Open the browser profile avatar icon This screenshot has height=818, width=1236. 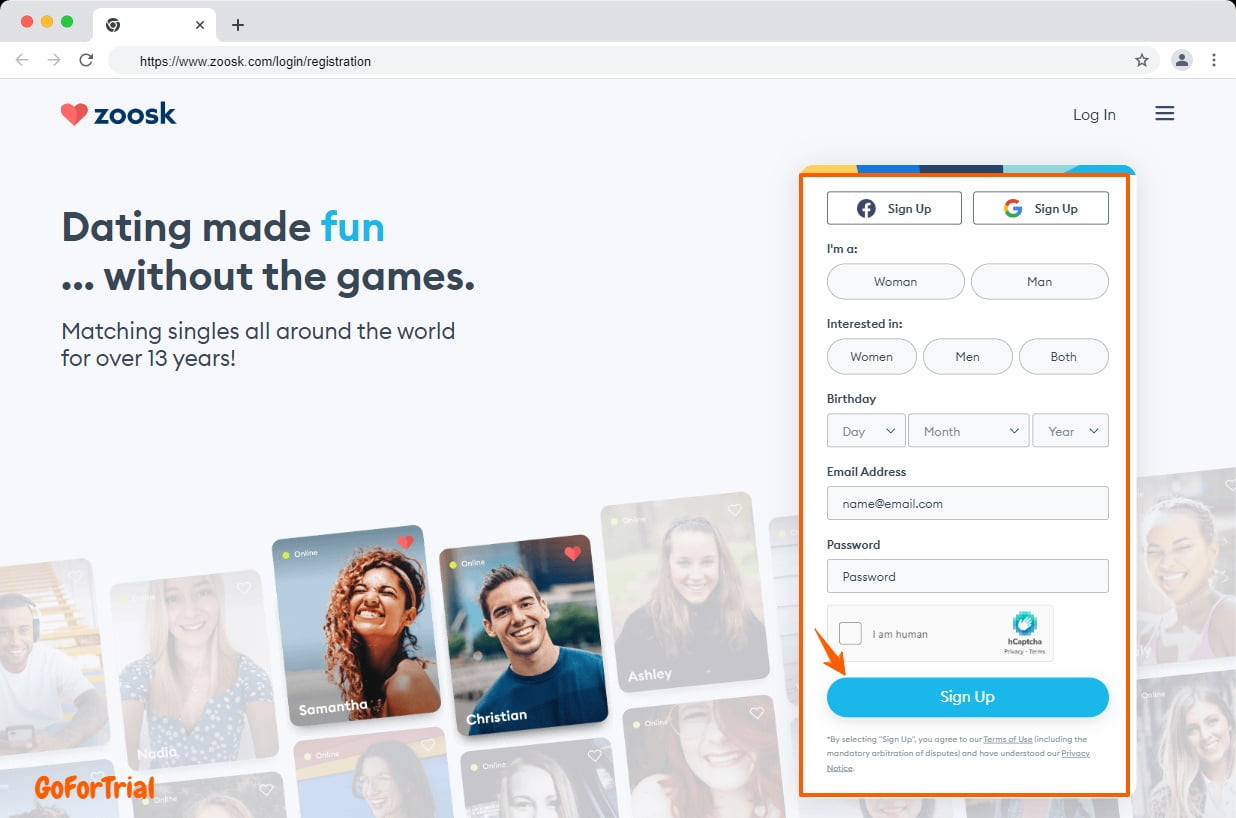pos(1182,60)
